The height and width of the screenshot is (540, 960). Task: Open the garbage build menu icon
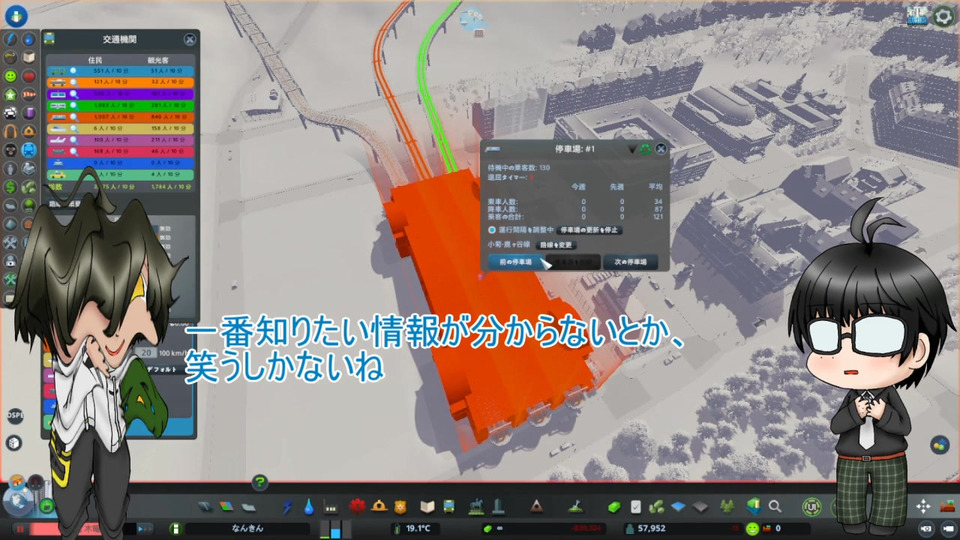pyautogui.click(x=331, y=507)
